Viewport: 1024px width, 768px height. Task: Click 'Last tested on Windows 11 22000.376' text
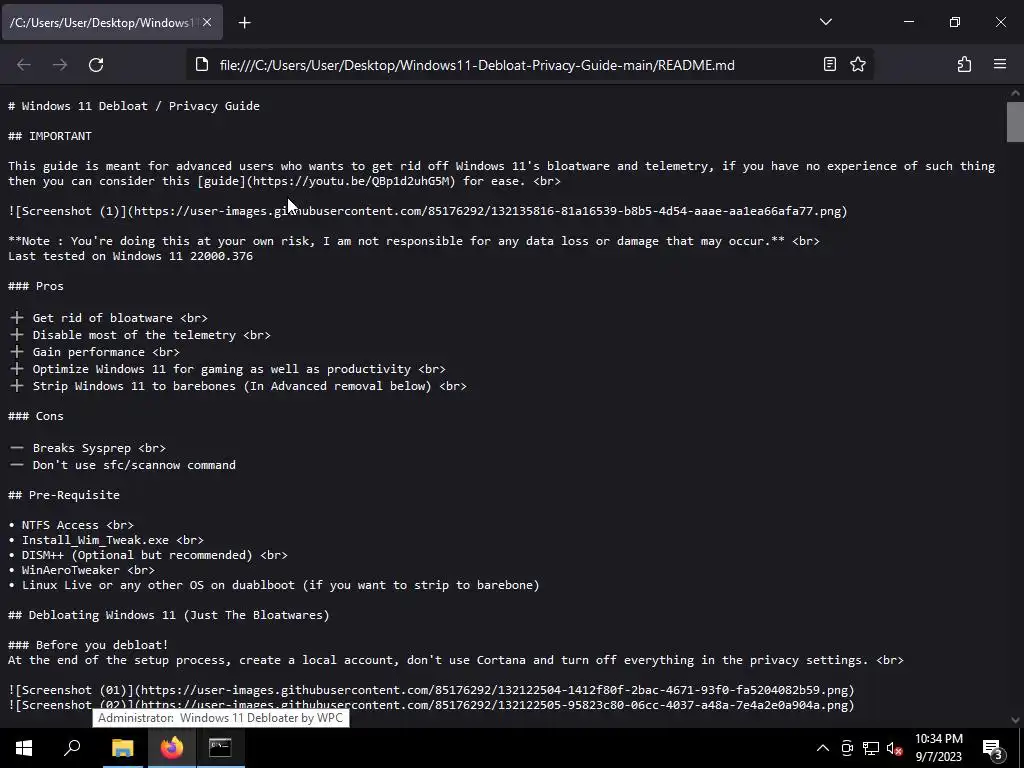(131, 256)
